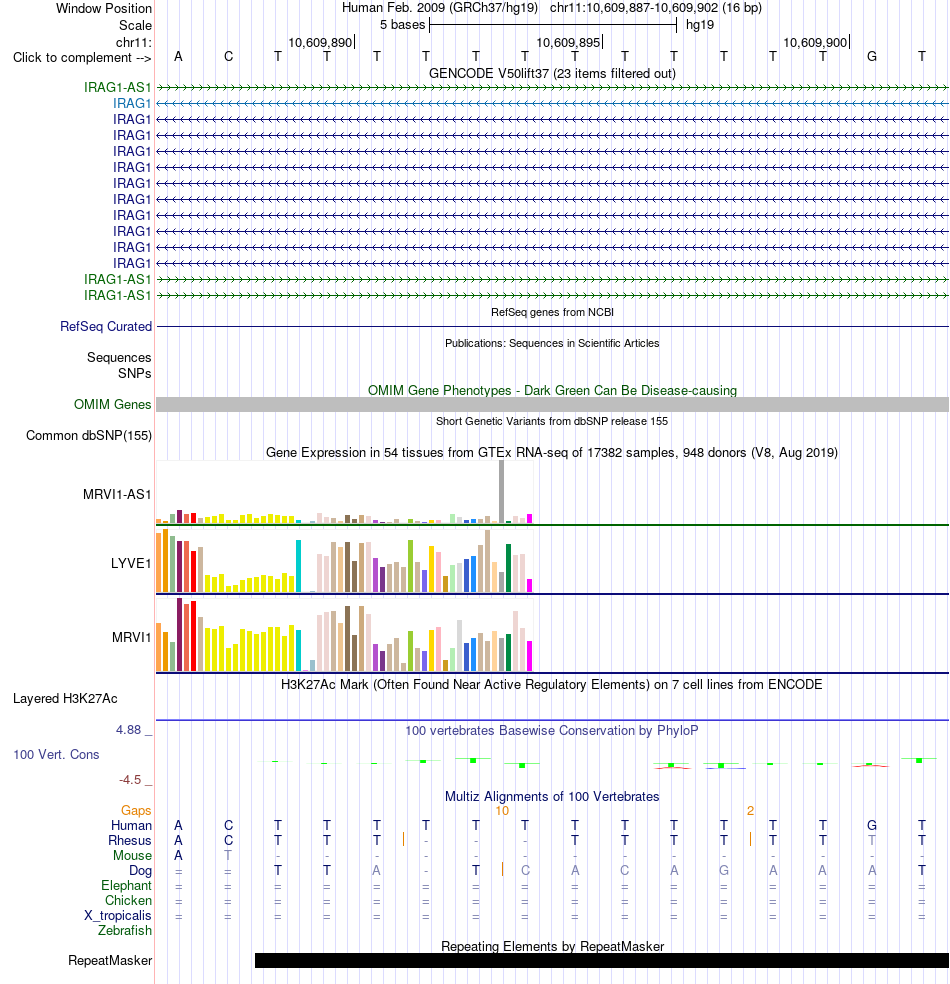Viewport: 950px width, 984px height.
Task: Click the X_tropicalis alignment row label
Action: click(x=117, y=916)
